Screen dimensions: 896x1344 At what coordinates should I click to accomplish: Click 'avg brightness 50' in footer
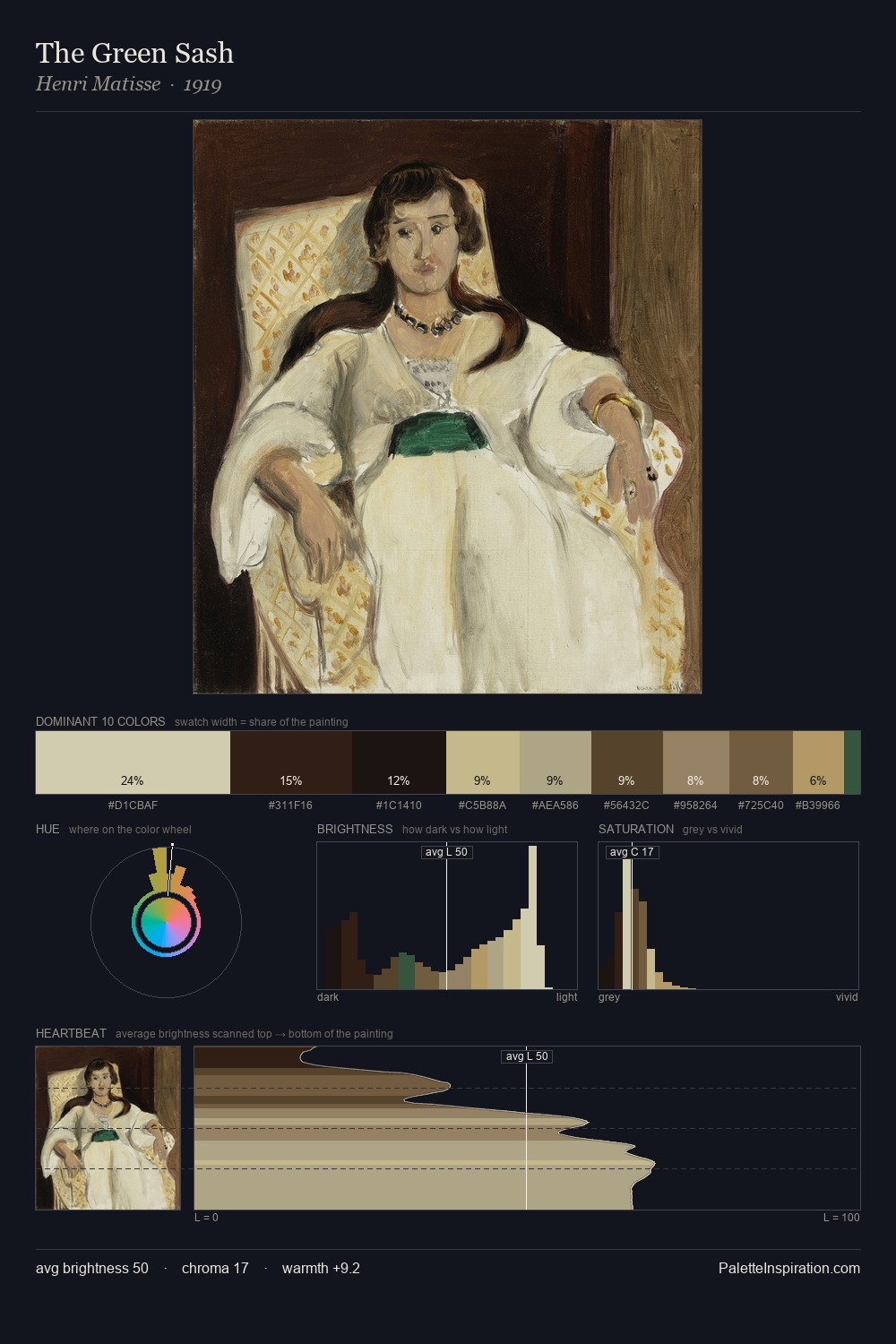(x=92, y=1268)
